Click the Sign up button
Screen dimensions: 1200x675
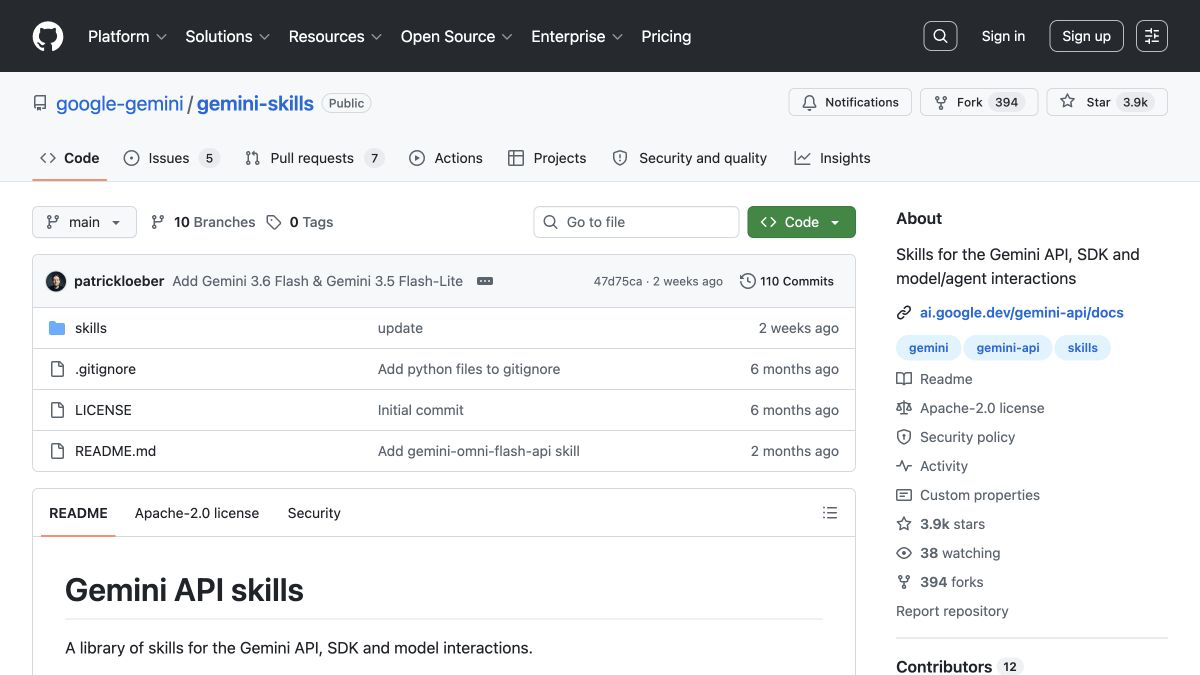(1086, 36)
